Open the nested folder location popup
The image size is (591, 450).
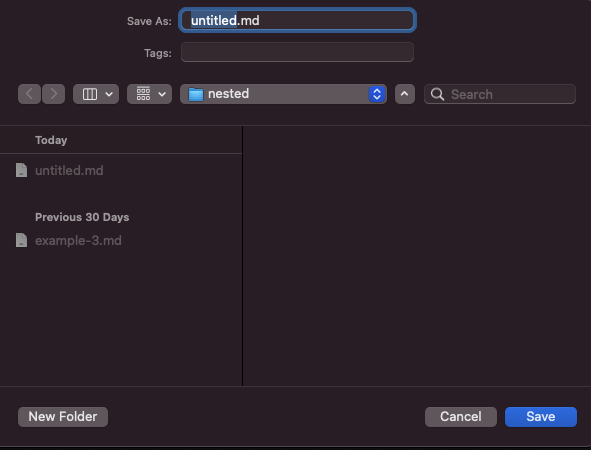(x=283, y=94)
